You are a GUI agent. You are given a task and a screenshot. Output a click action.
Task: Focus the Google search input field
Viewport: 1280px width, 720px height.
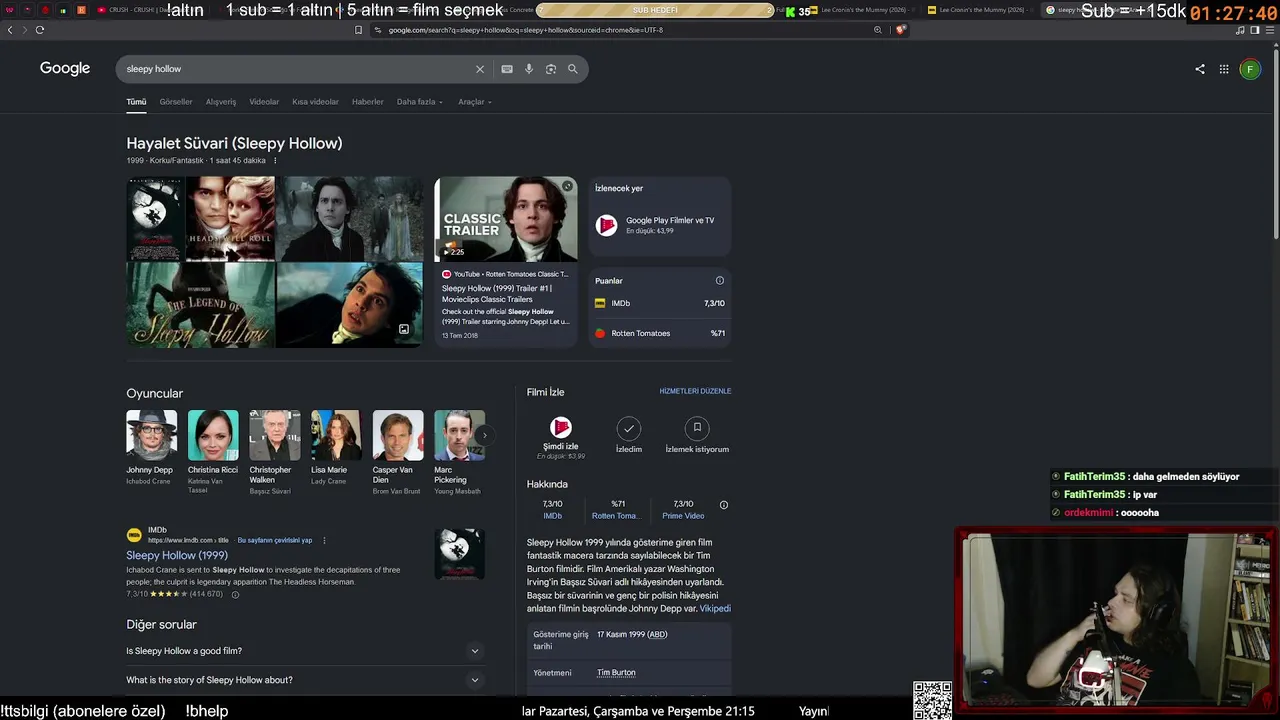coord(296,69)
